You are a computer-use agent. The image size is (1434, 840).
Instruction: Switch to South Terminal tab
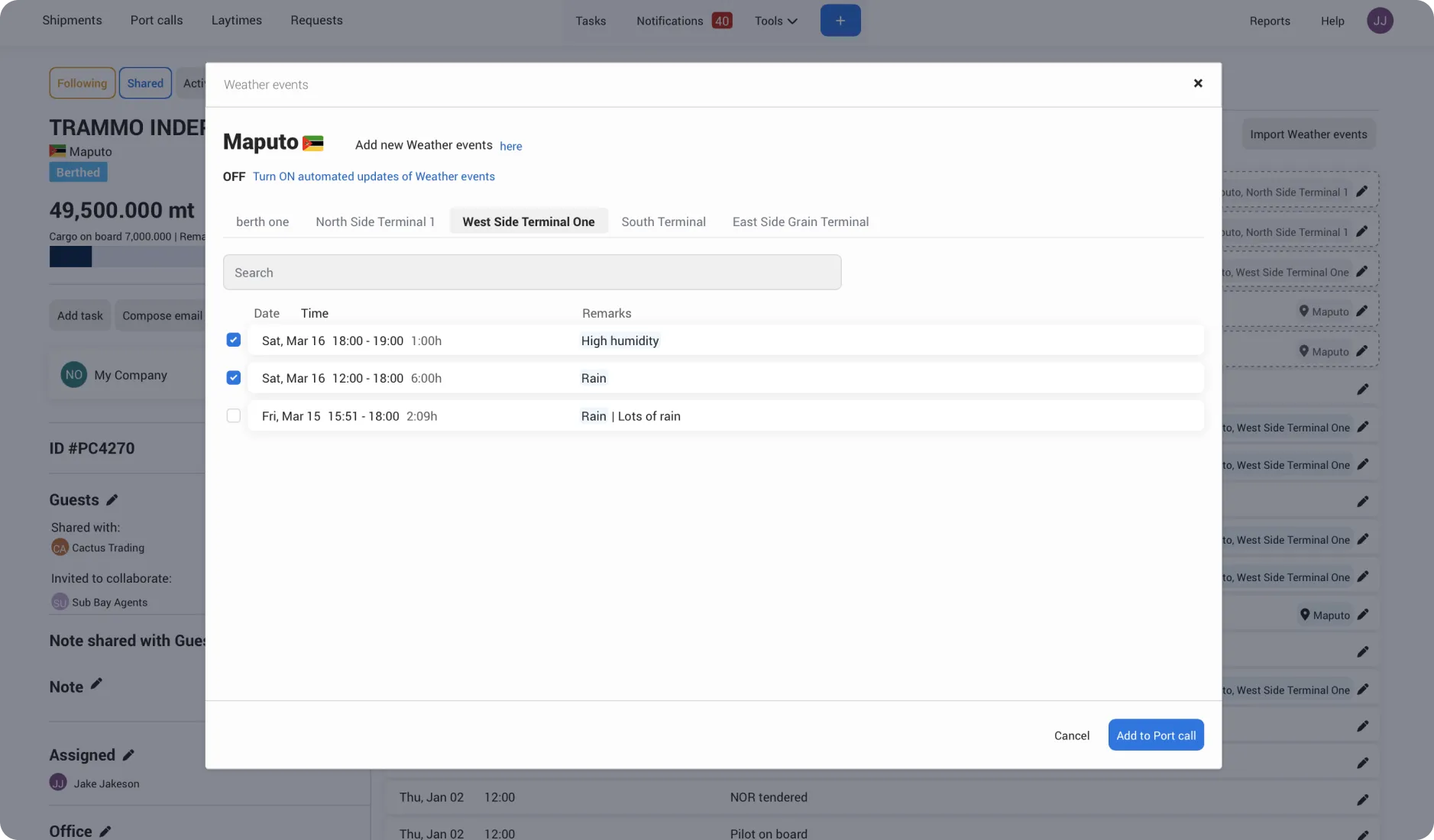click(x=663, y=221)
